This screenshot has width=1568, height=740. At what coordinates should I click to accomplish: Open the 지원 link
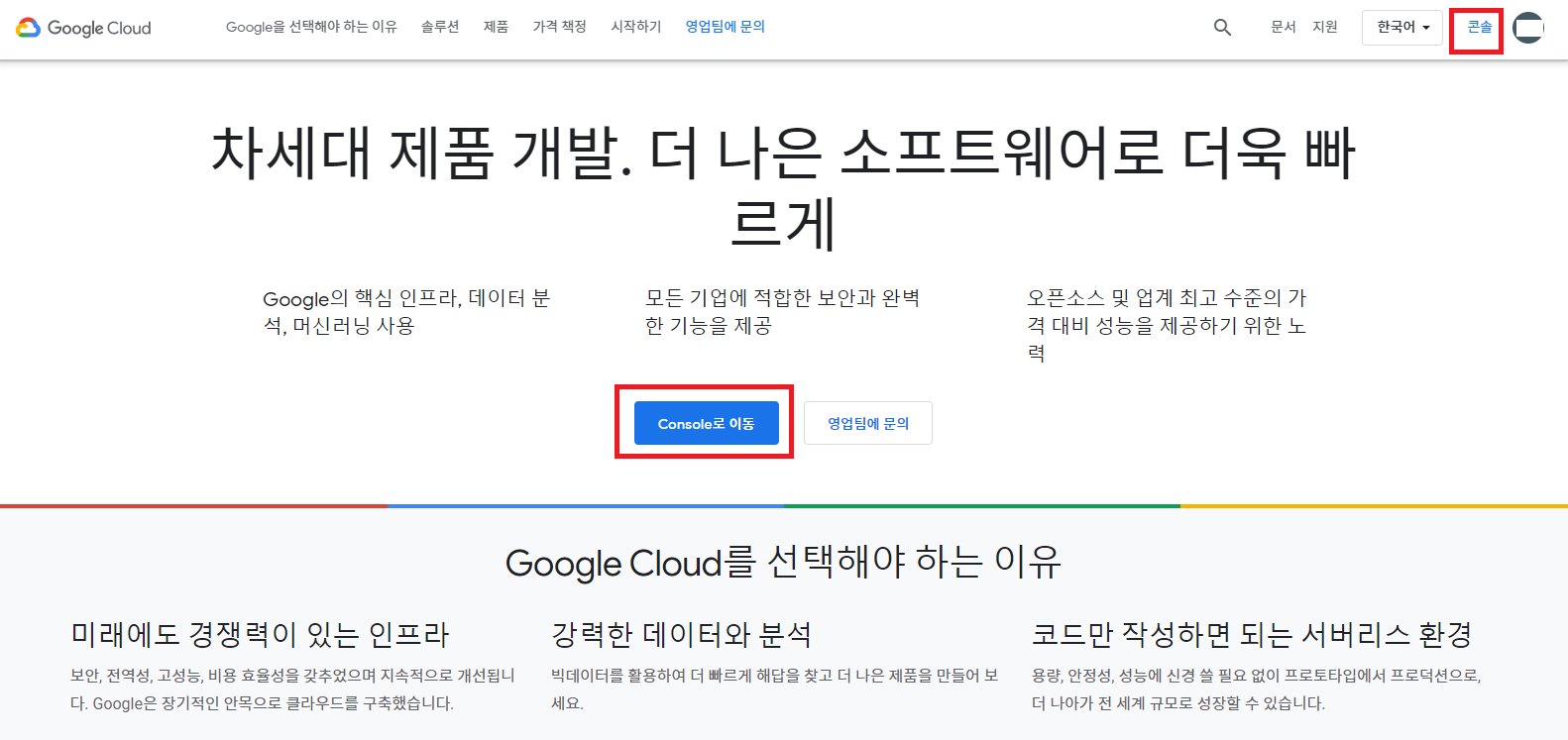pyautogui.click(x=1325, y=27)
